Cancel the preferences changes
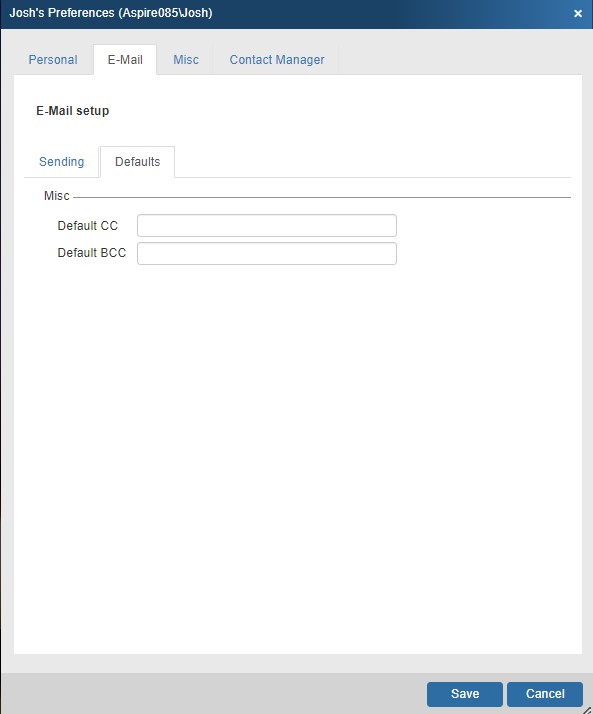Viewport: 593px width, 714px height. 545,694
